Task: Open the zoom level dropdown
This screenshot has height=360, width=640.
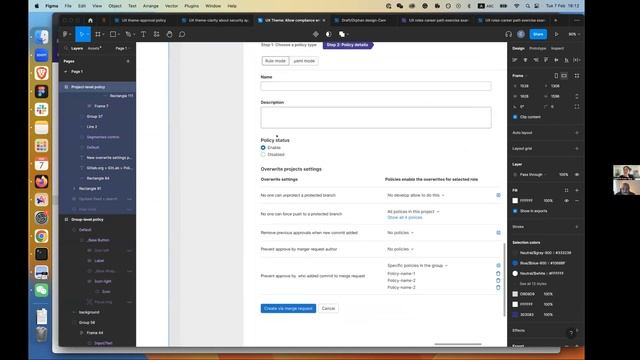Action: 574,34
